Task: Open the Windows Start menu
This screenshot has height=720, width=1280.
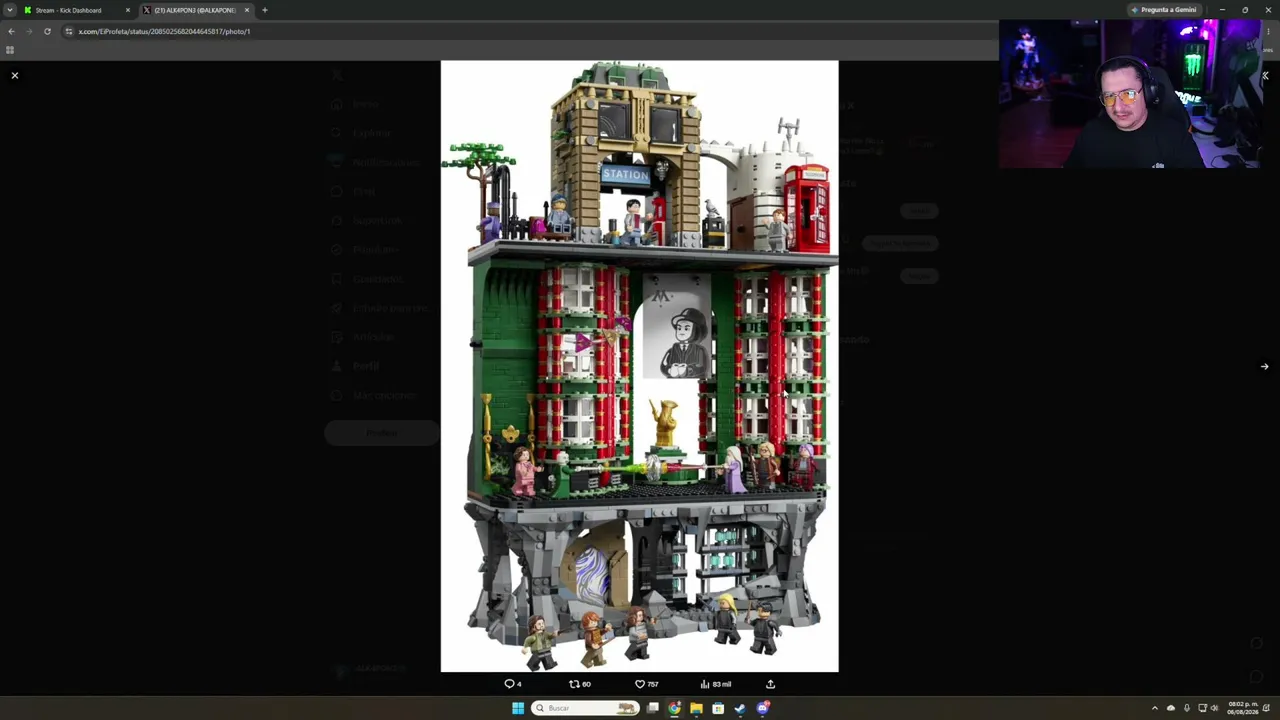Action: 518,708
